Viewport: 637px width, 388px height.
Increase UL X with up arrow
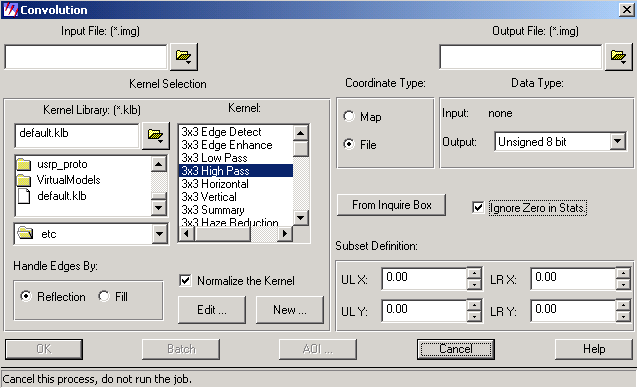coord(474,273)
